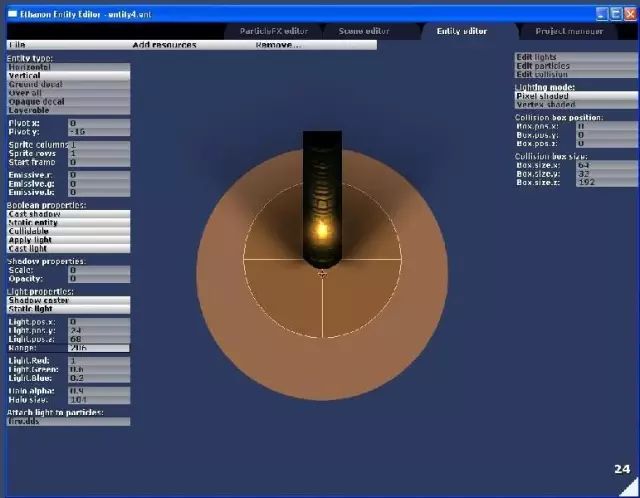Edit the Halo alpha field

coord(99,391)
